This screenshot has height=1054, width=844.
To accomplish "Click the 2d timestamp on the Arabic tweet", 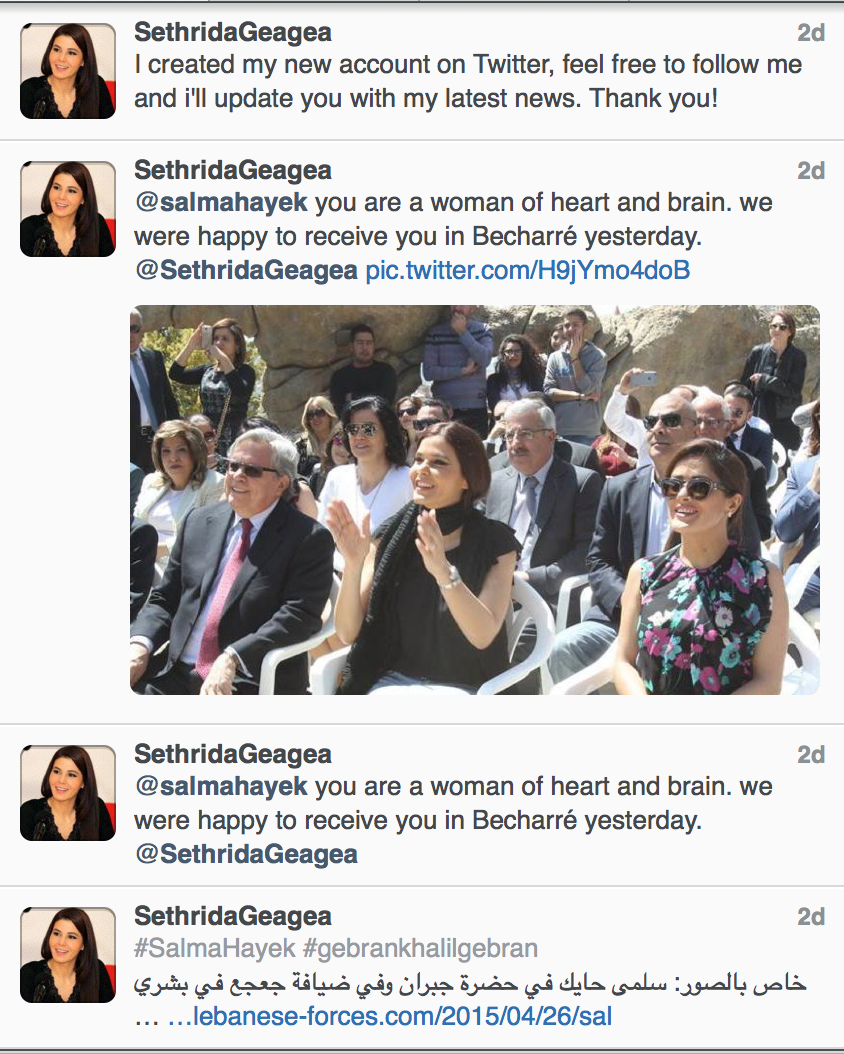I will tap(810, 916).
